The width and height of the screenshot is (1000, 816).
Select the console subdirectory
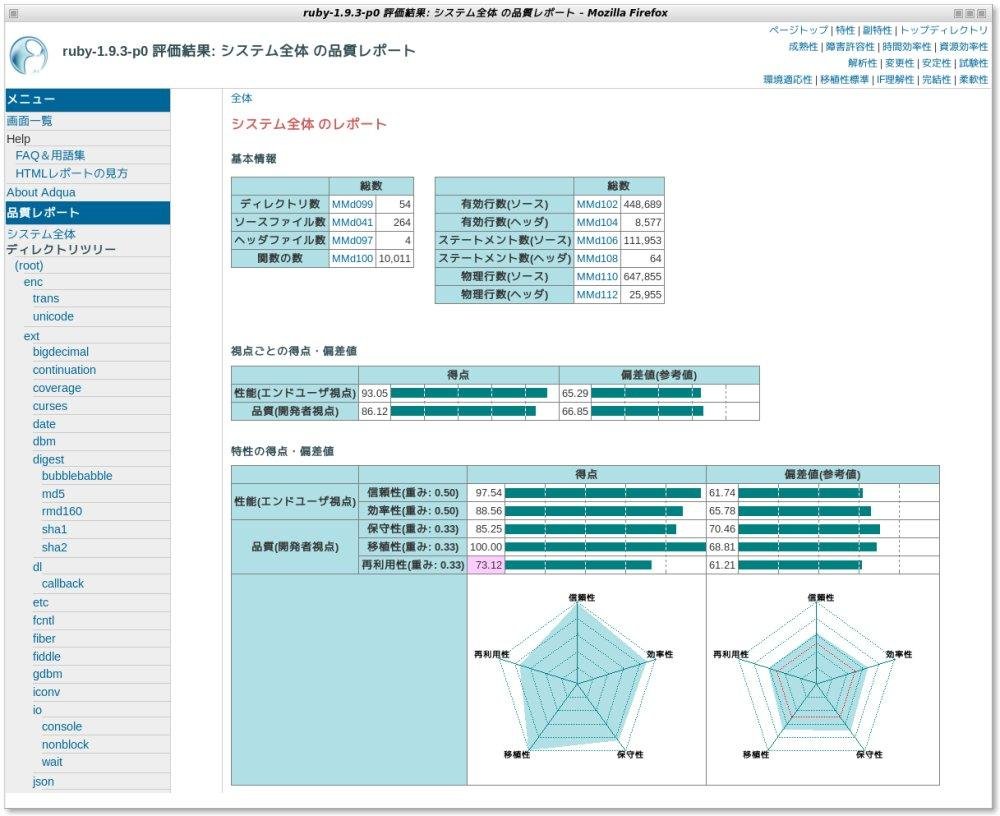pyautogui.click(x=62, y=727)
